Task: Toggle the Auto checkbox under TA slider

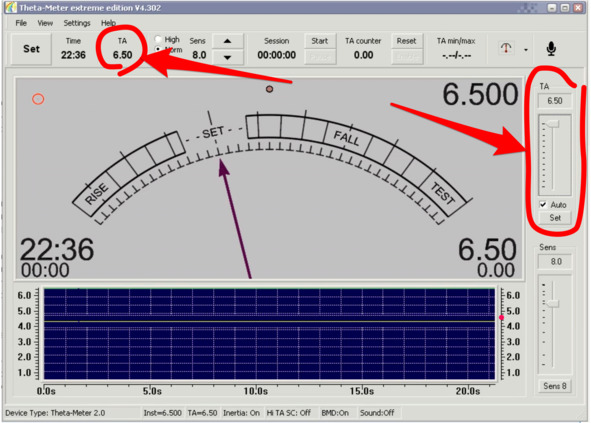Action: [x=543, y=205]
